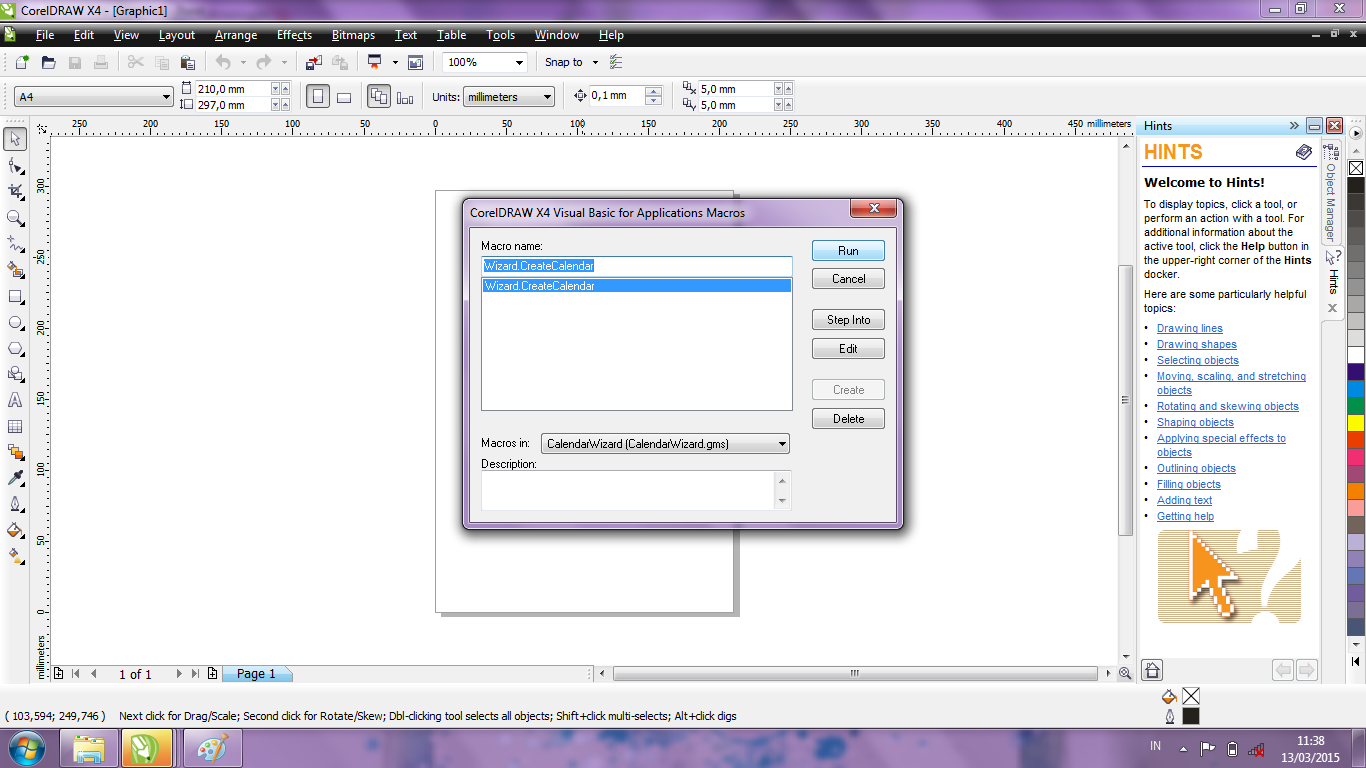The width and height of the screenshot is (1366, 768).
Task: Switch page orientation to landscape
Action: click(343, 96)
